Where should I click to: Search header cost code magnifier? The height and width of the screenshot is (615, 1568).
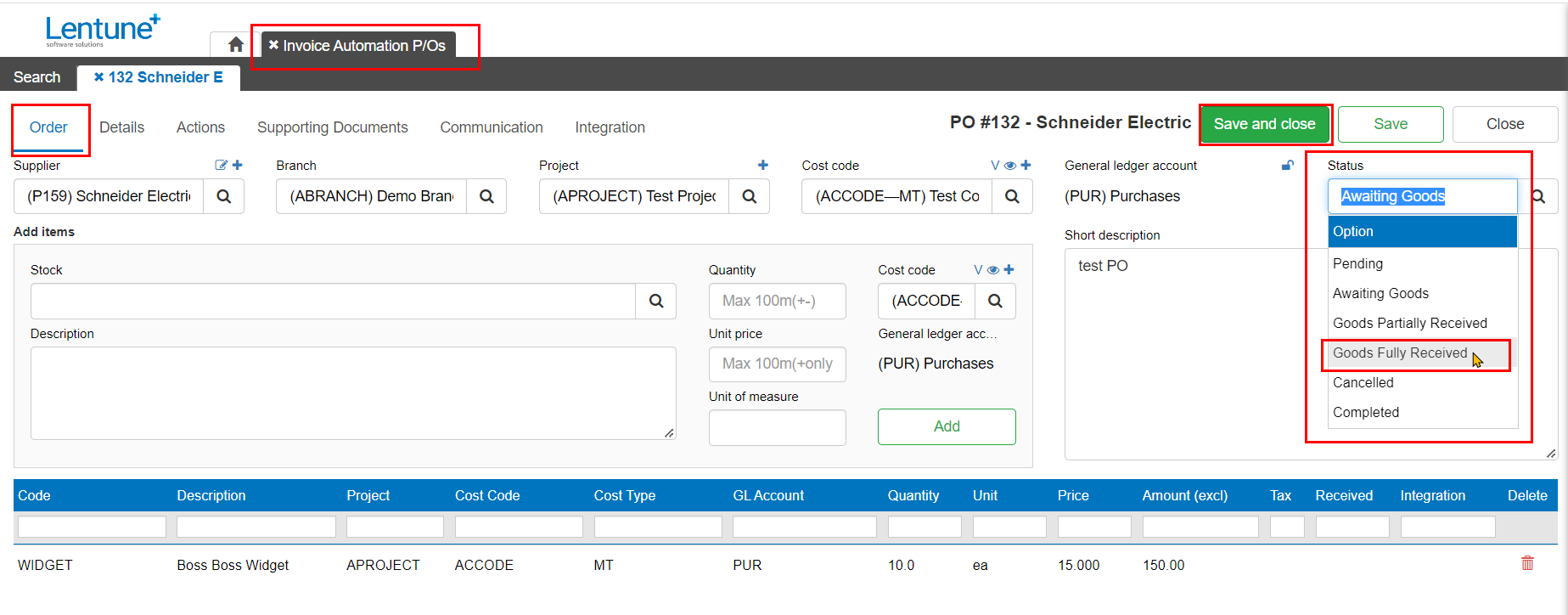pyautogui.click(x=1012, y=196)
